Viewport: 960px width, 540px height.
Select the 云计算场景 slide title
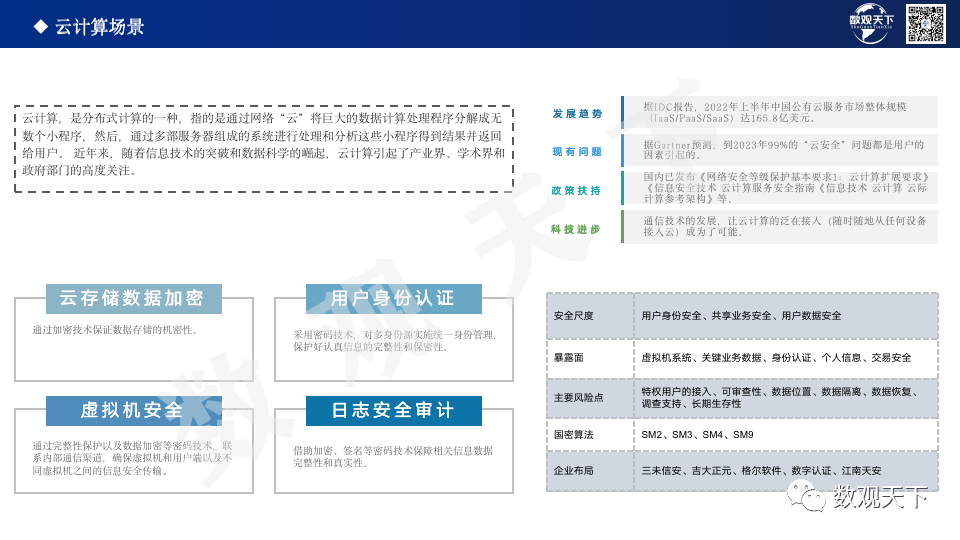pos(99,27)
